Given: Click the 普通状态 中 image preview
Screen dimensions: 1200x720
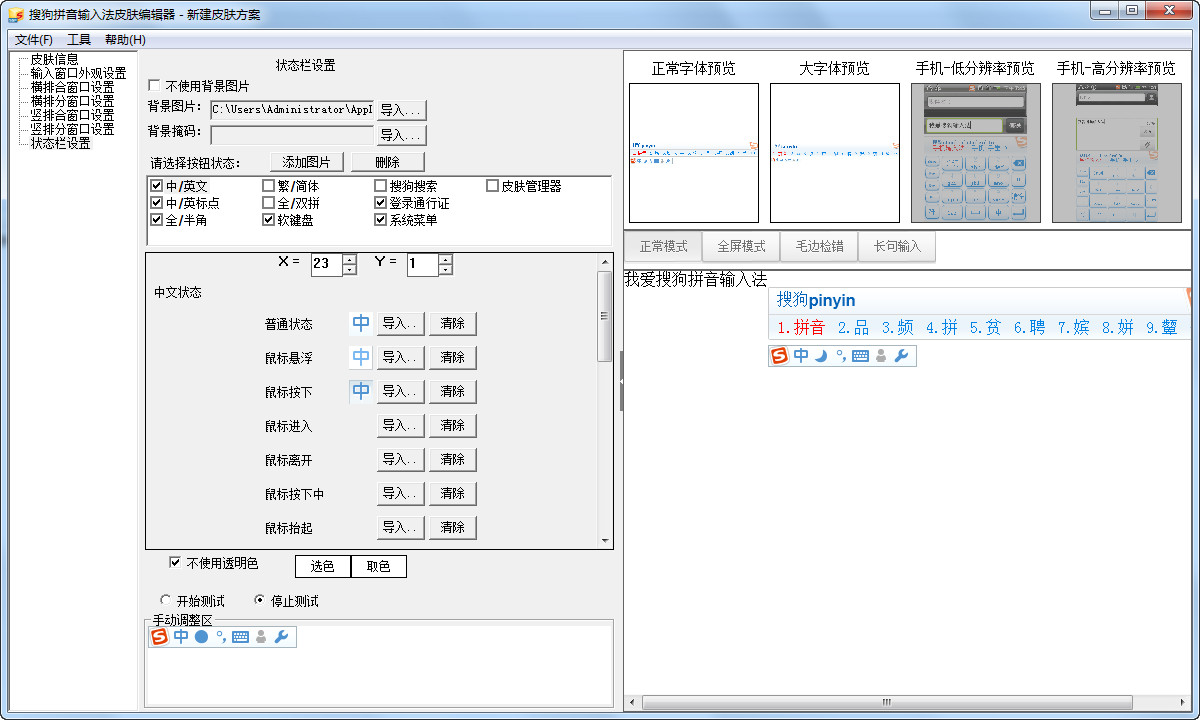Looking at the screenshot, I should [361, 323].
